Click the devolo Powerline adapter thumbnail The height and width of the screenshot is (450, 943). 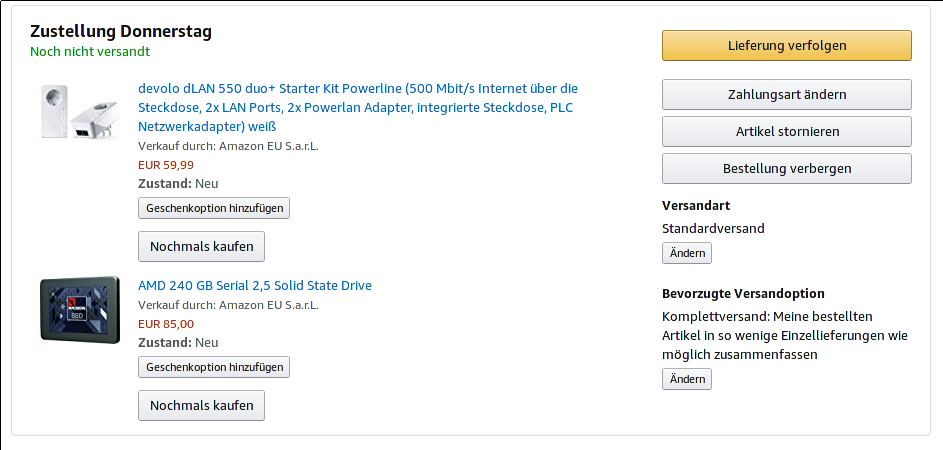(x=80, y=112)
